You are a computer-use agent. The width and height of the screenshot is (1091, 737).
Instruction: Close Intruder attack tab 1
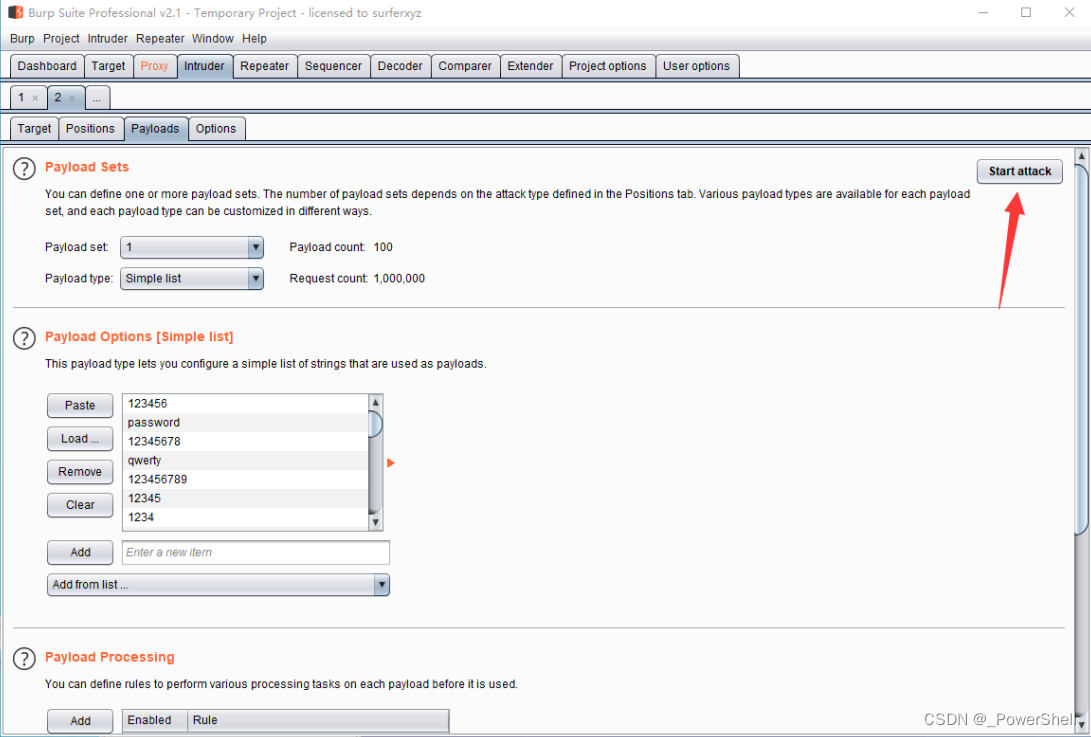pos(35,98)
